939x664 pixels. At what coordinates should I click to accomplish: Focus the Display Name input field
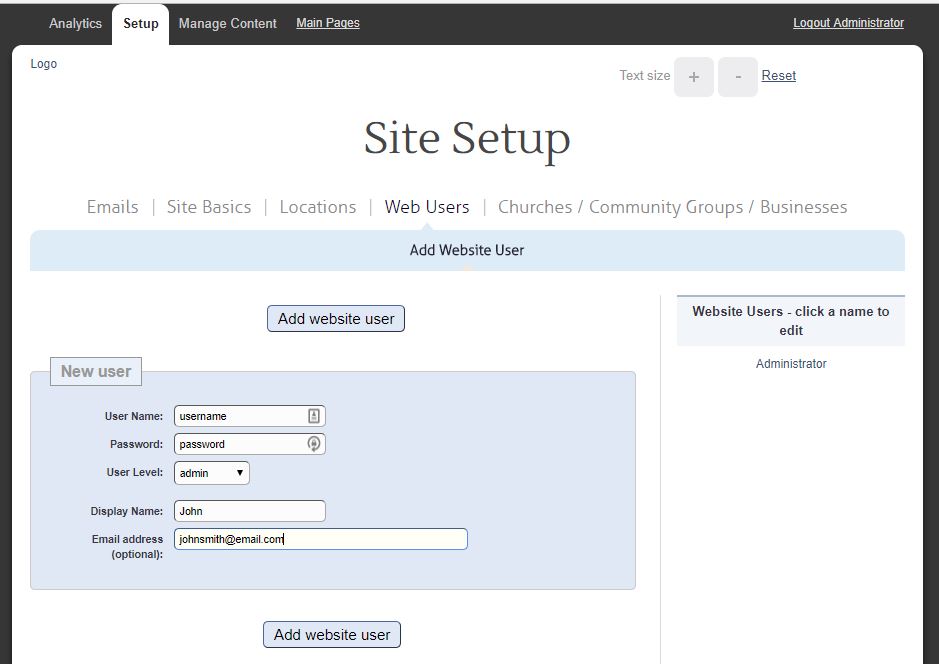(x=250, y=511)
